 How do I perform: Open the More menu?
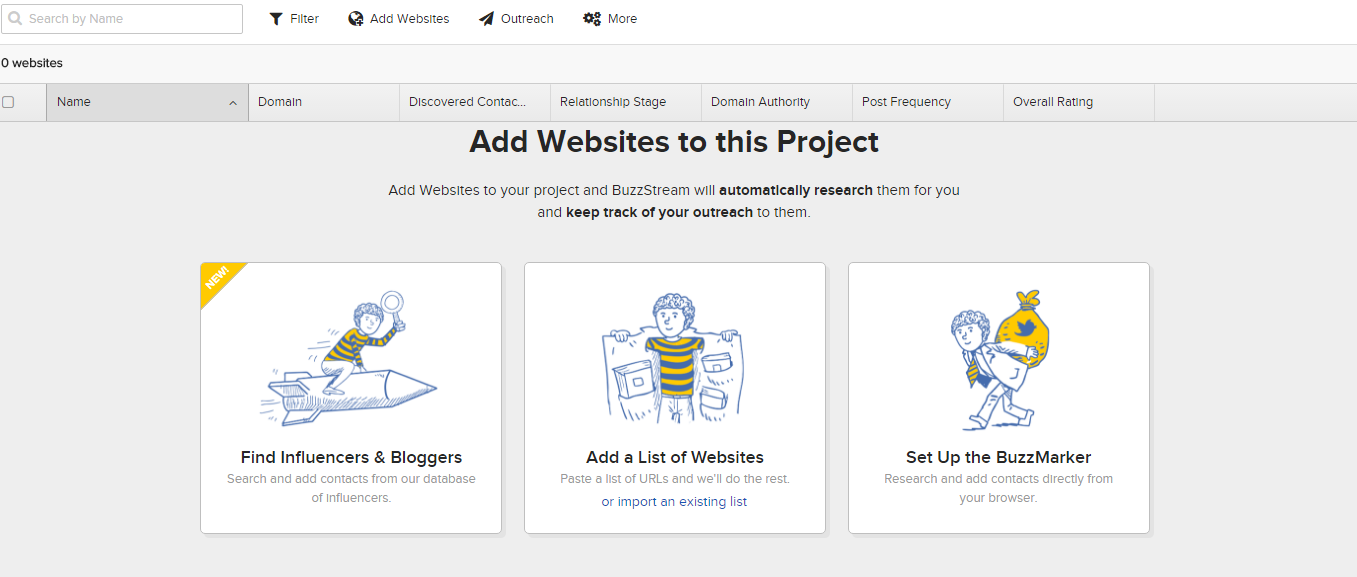(x=610, y=19)
